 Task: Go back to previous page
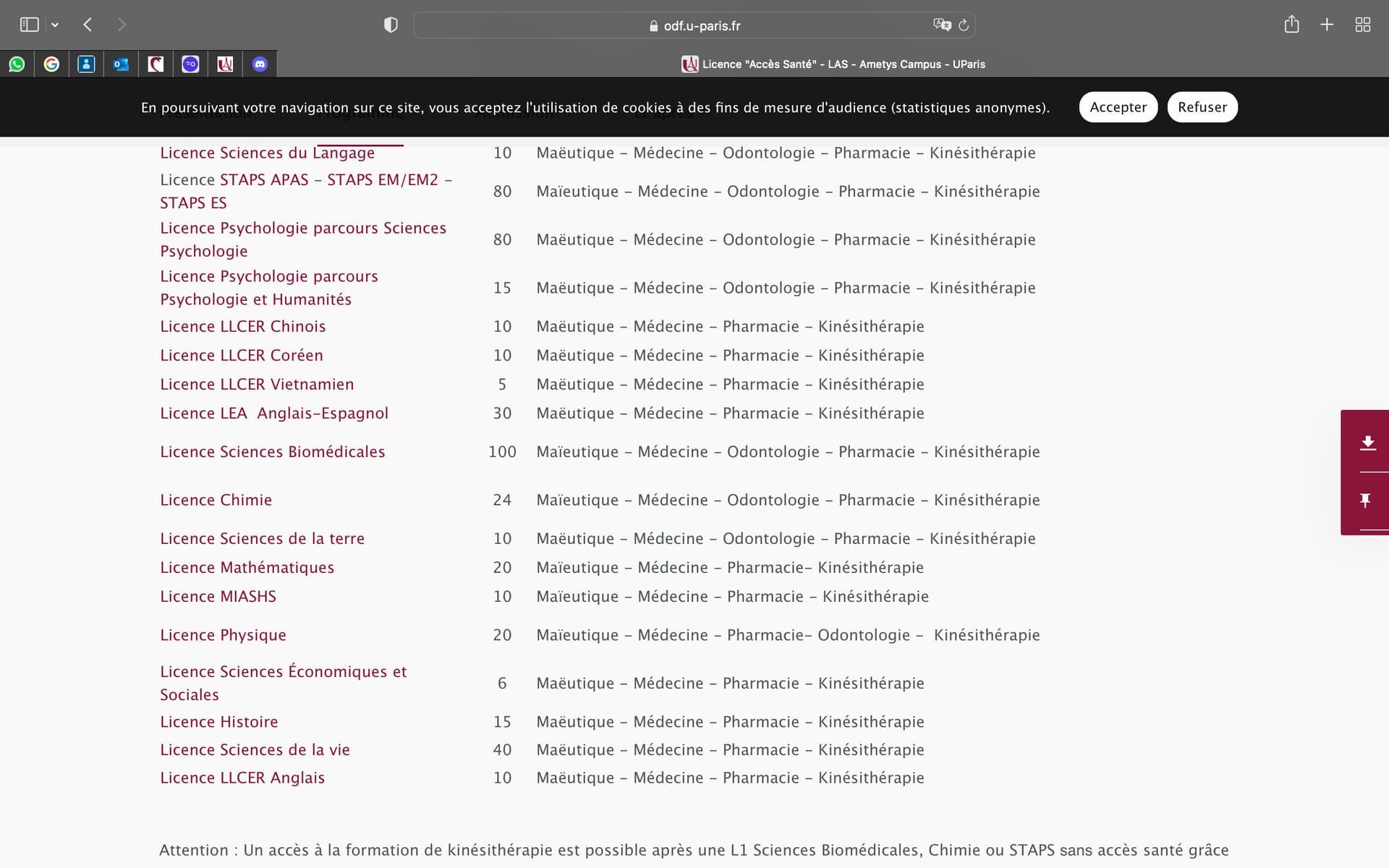coord(88,25)
